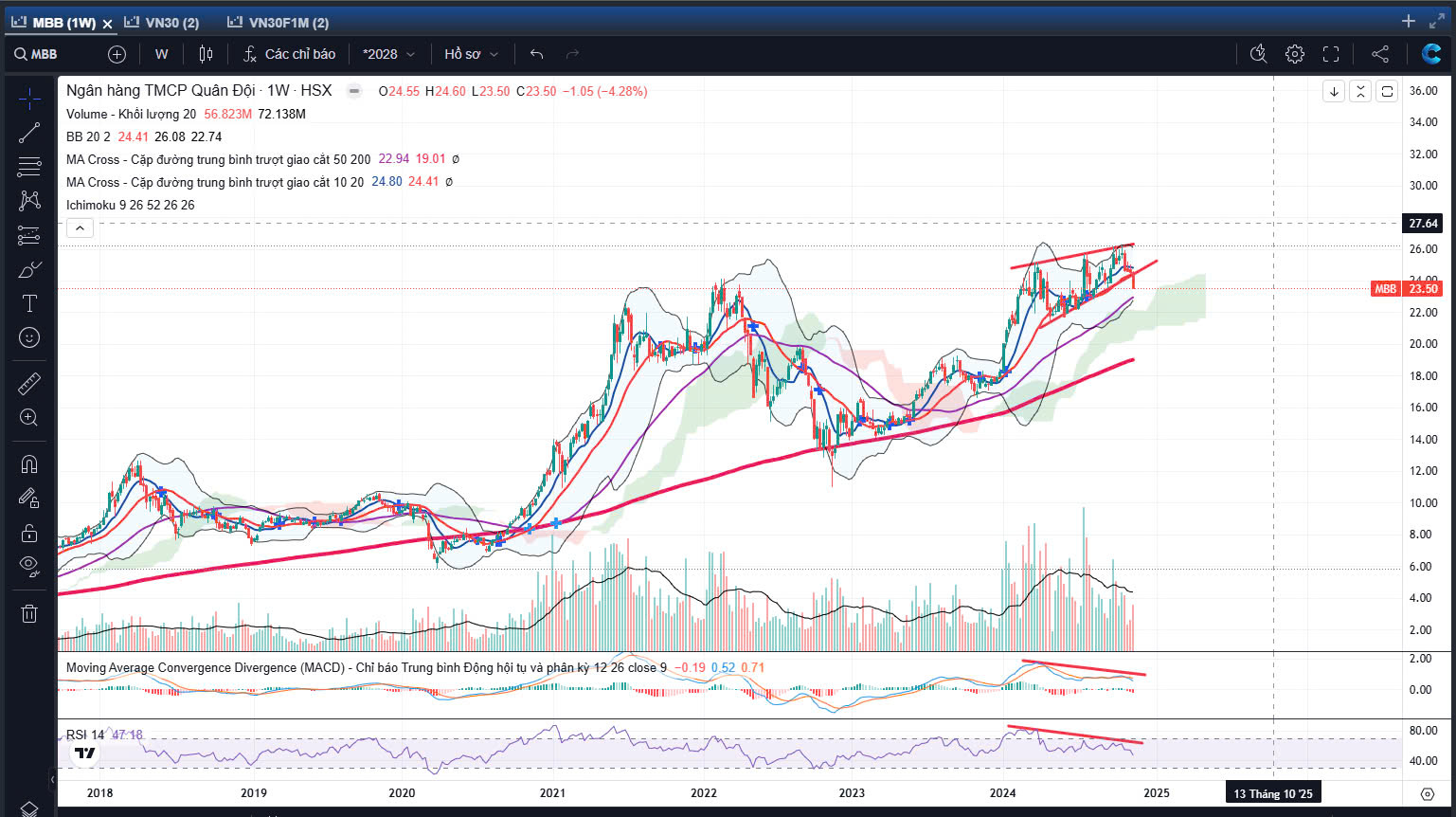This screenshot has height=817, width=1456.
Task: Click the 27.64 crosshair price label
Action: click(1423, 224)
